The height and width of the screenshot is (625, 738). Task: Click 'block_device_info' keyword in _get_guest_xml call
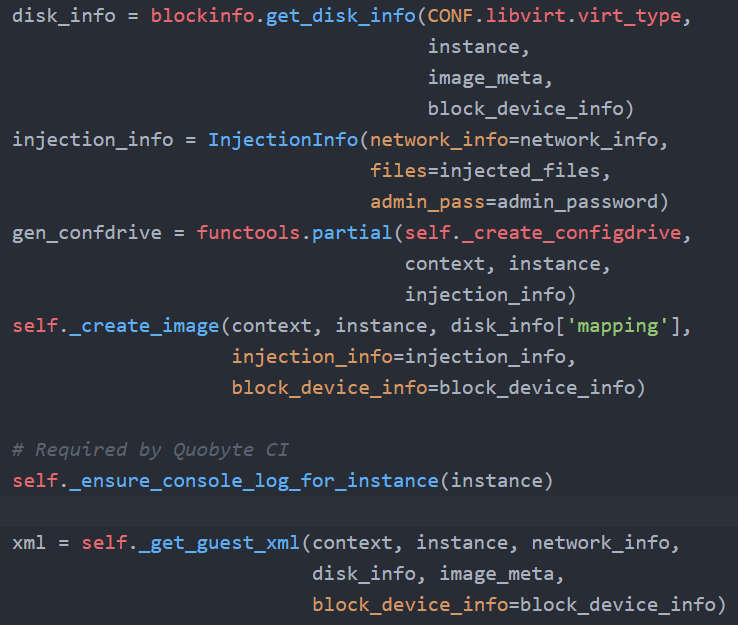(410, 606)
